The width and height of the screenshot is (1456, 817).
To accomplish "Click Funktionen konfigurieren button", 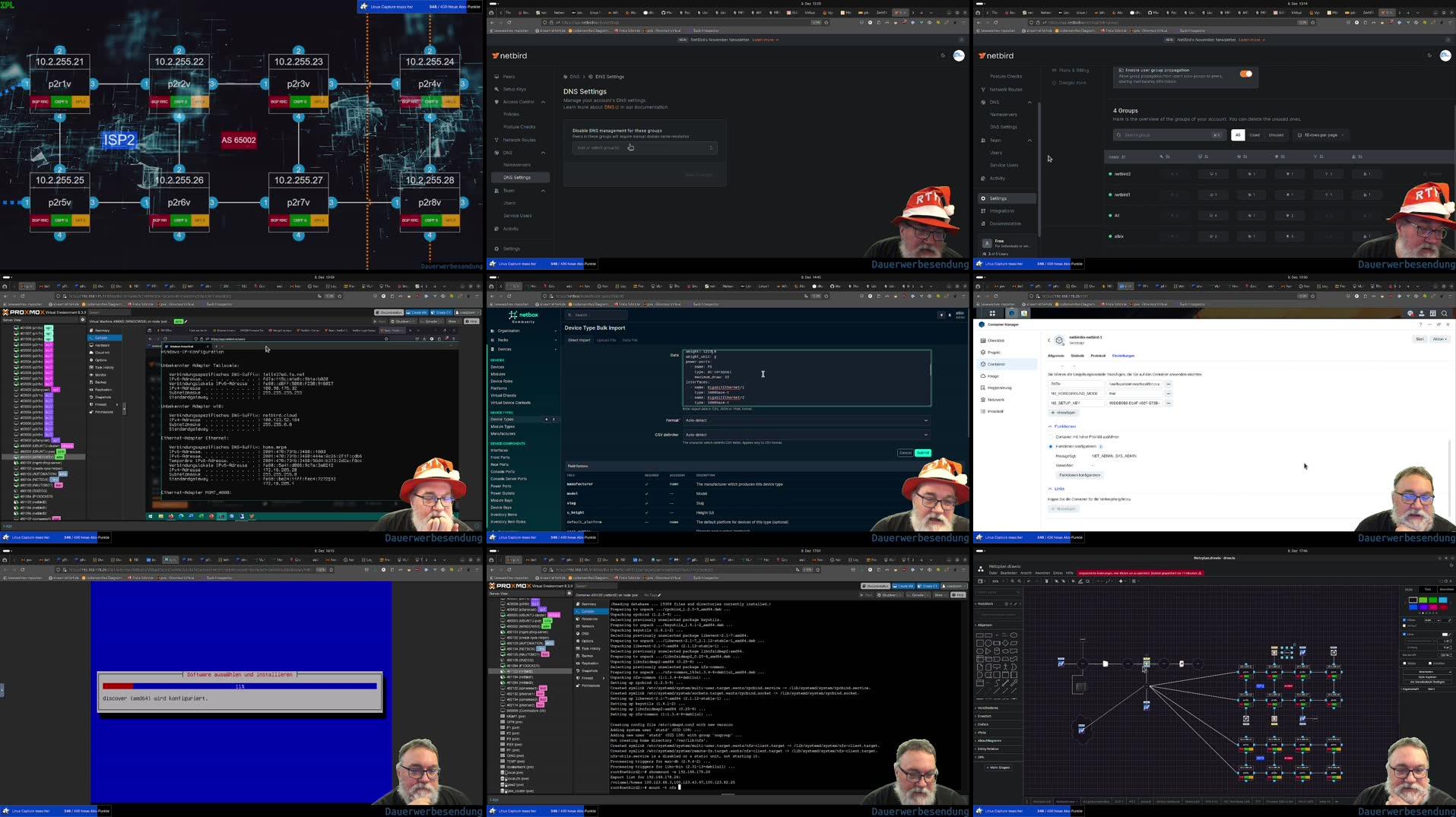I will [x=1080, y=475].
